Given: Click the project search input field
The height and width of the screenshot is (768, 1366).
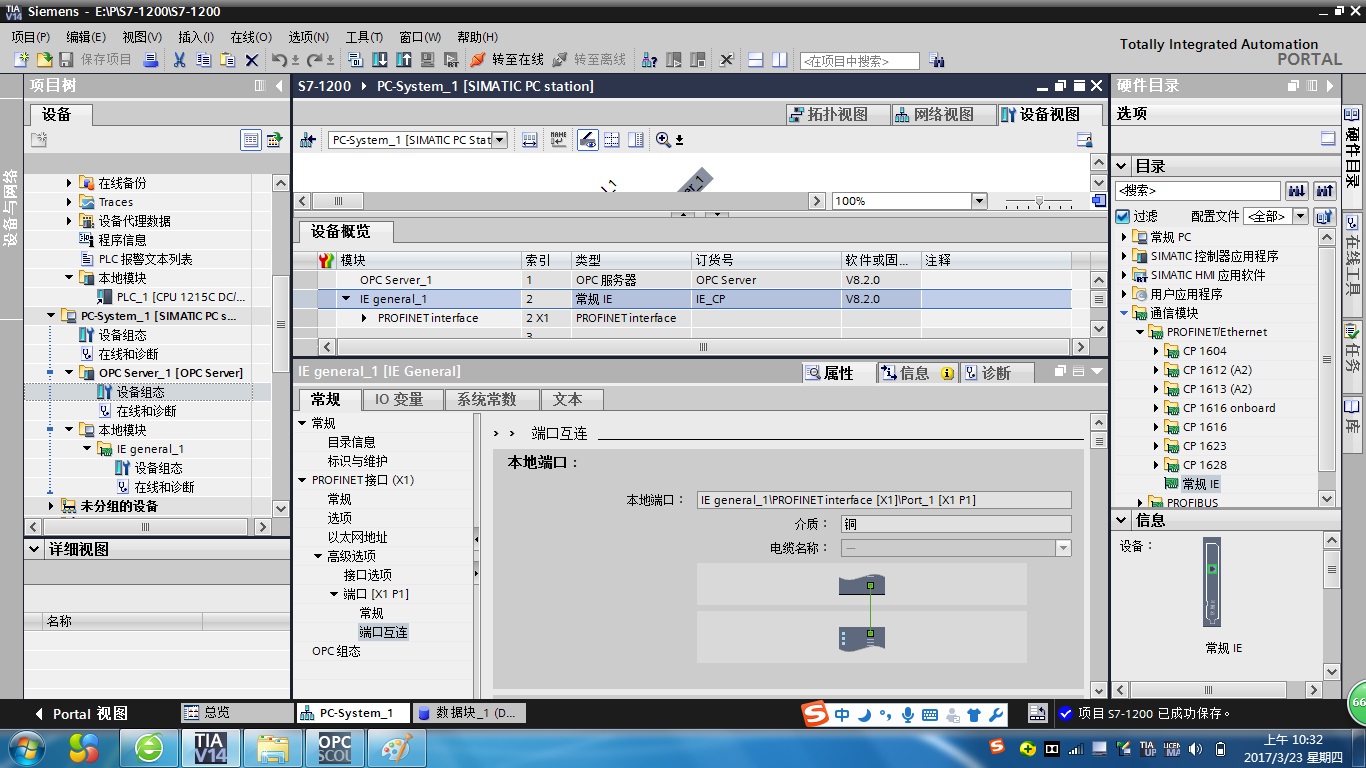Looking at the screenshot, I should point(859,61).
